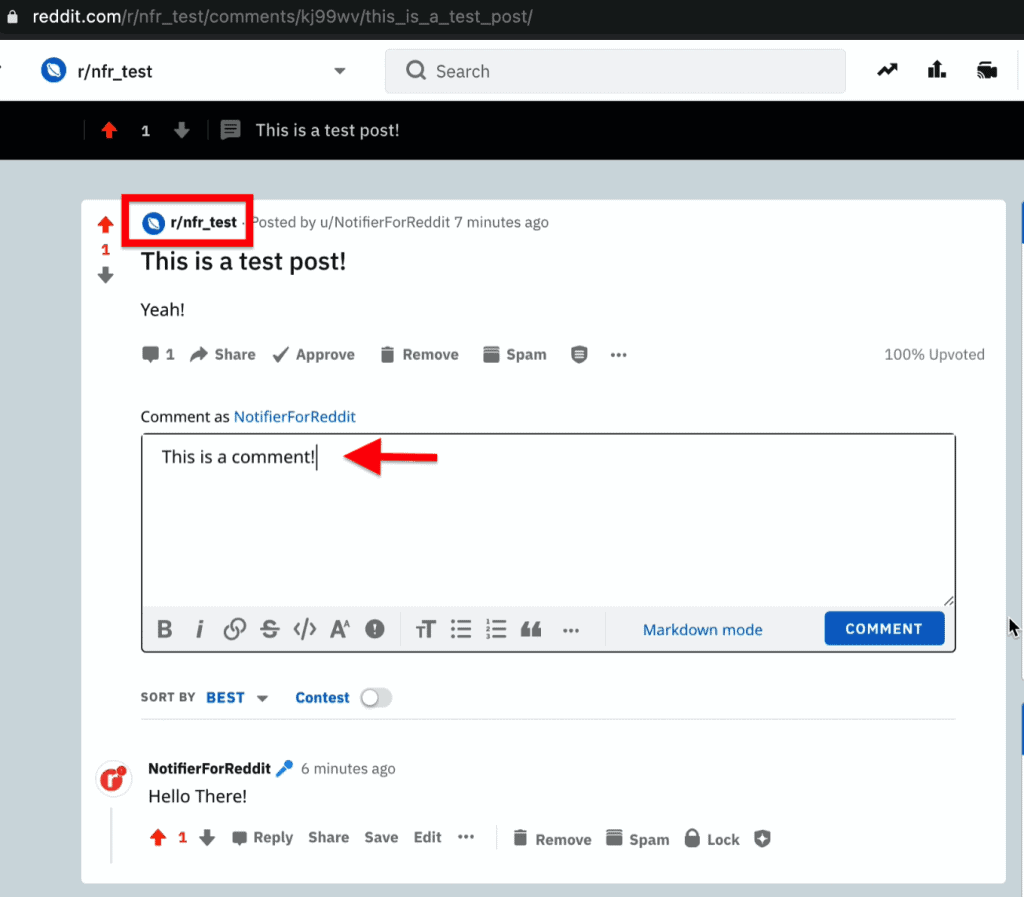Viewport: 1024px width, 897px height.
Task: Switch to Markdown mode
Action: (703, 630)
